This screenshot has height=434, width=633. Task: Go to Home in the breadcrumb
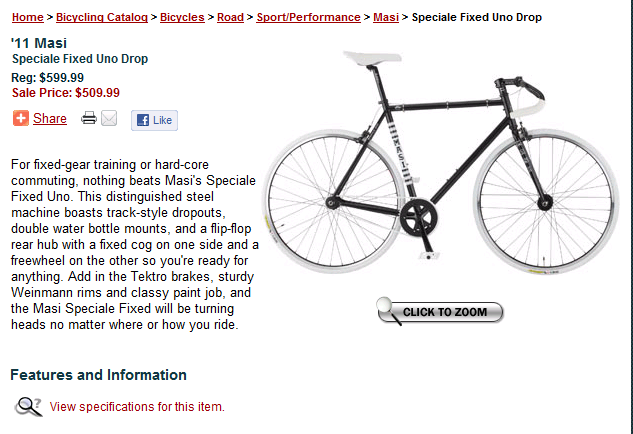[28, 17]
